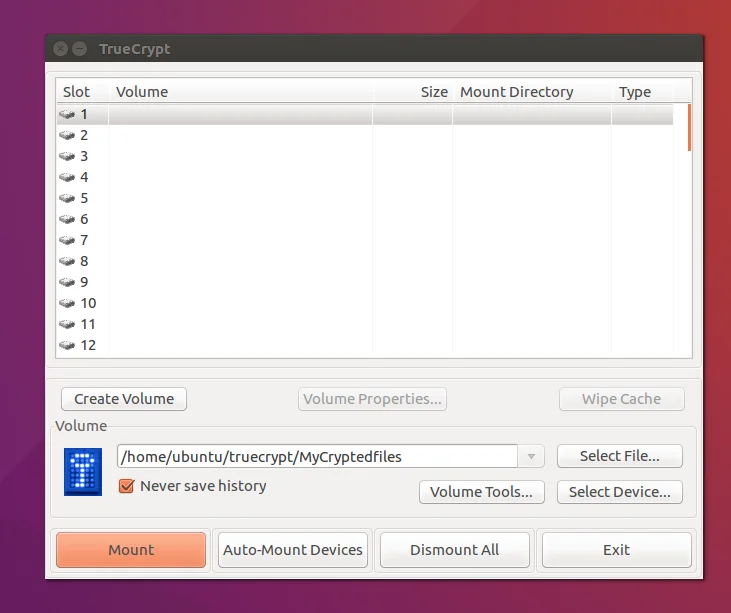Screen dimensions: 731x613
Task: Open Volume Properties dialog
Action: click(x=372, y=399)
